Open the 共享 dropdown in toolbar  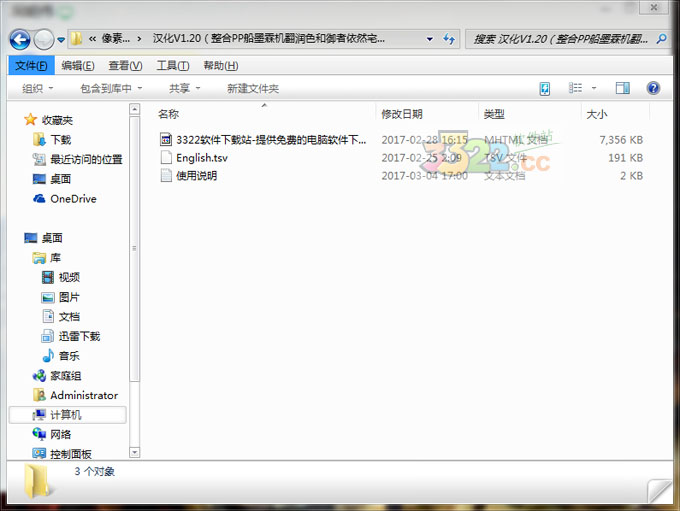pyautogui.click(x=184, y=89)
